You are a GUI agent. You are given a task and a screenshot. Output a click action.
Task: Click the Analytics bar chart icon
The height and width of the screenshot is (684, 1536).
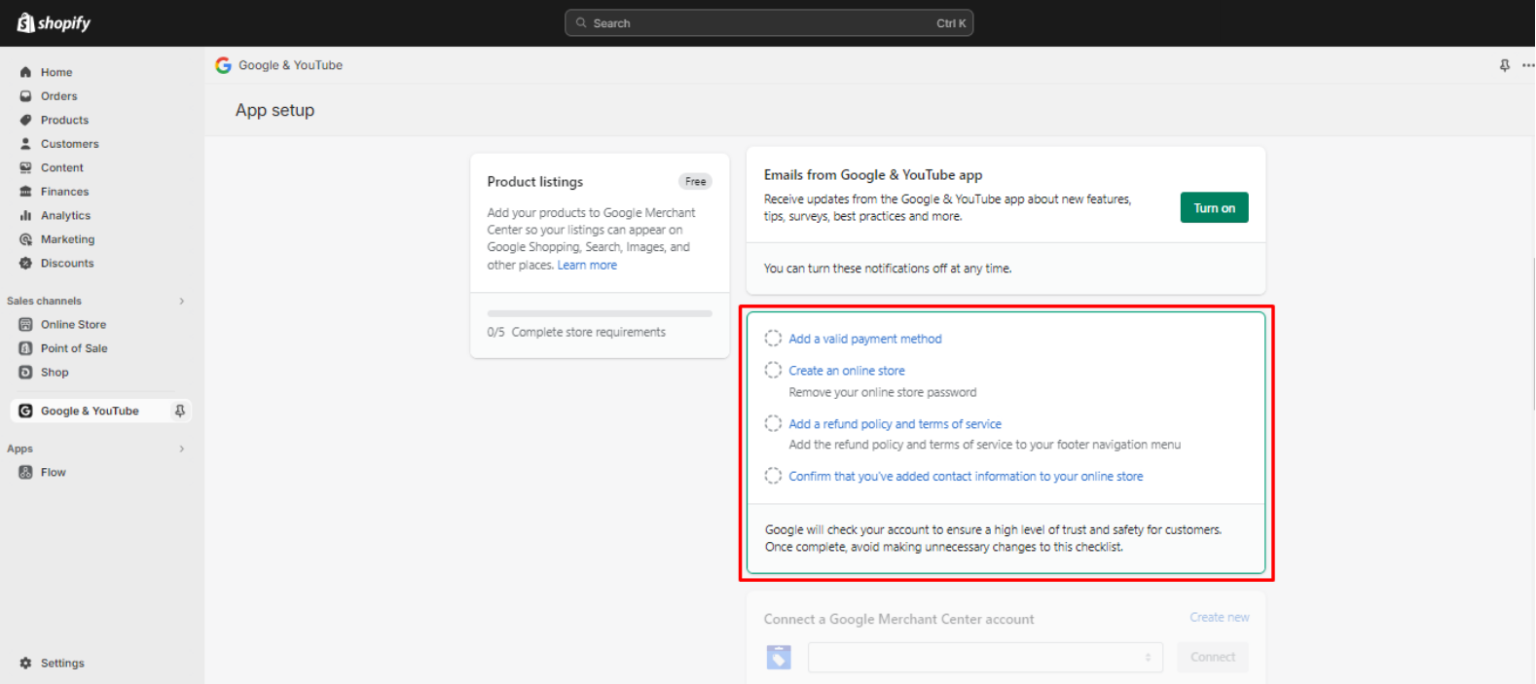coord(26,216)
